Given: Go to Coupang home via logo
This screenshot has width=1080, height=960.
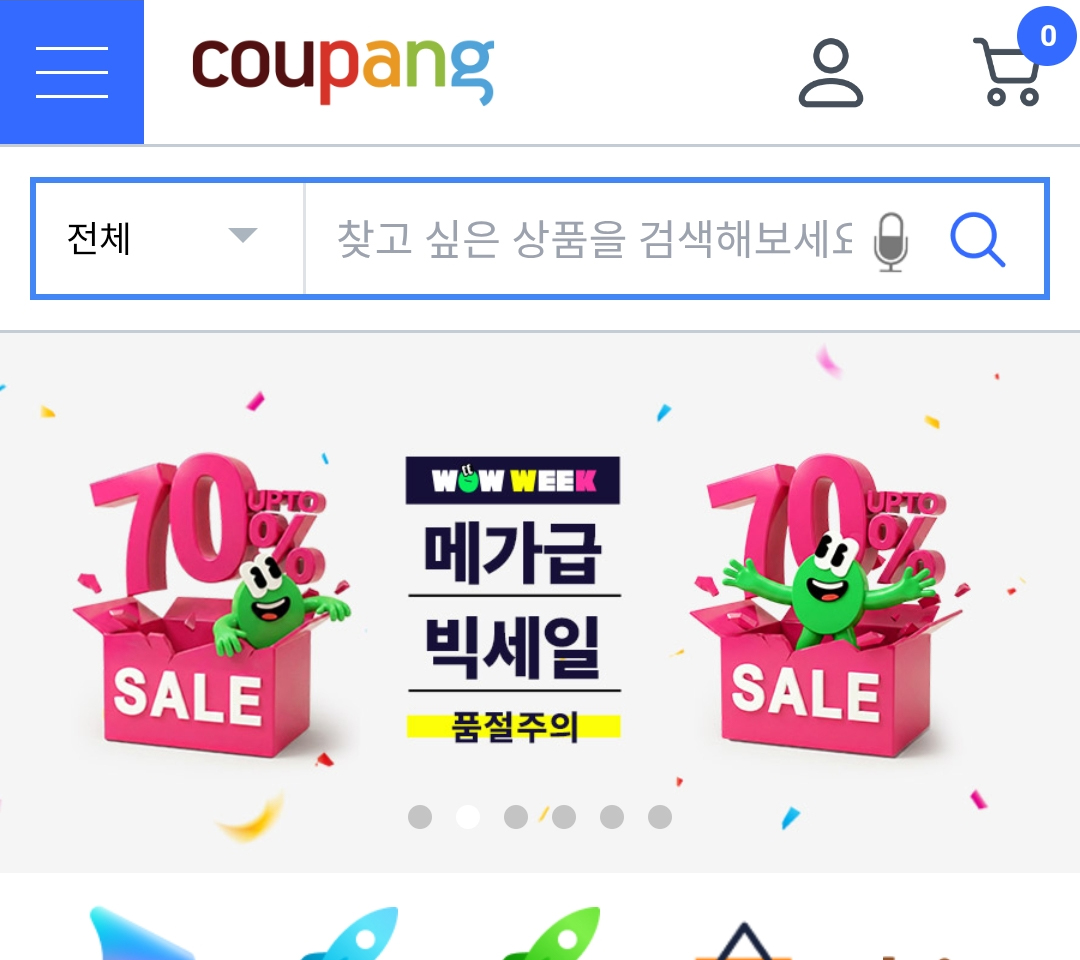Looking at the screenshot, I should pyautogui.click(x=343, y=67).
